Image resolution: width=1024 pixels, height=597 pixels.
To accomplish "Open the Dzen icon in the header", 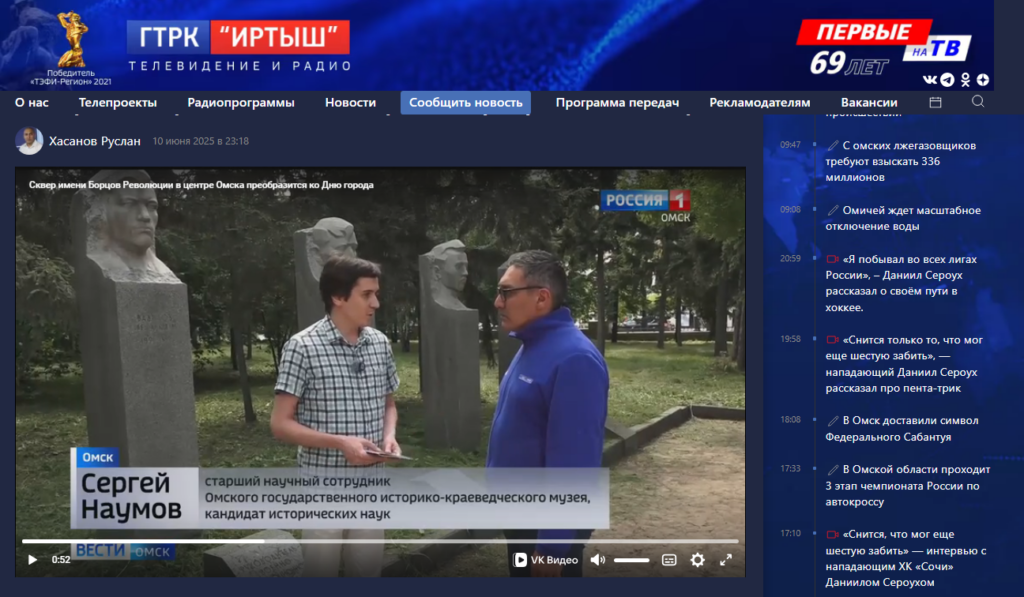I will [x=983, y=80].
